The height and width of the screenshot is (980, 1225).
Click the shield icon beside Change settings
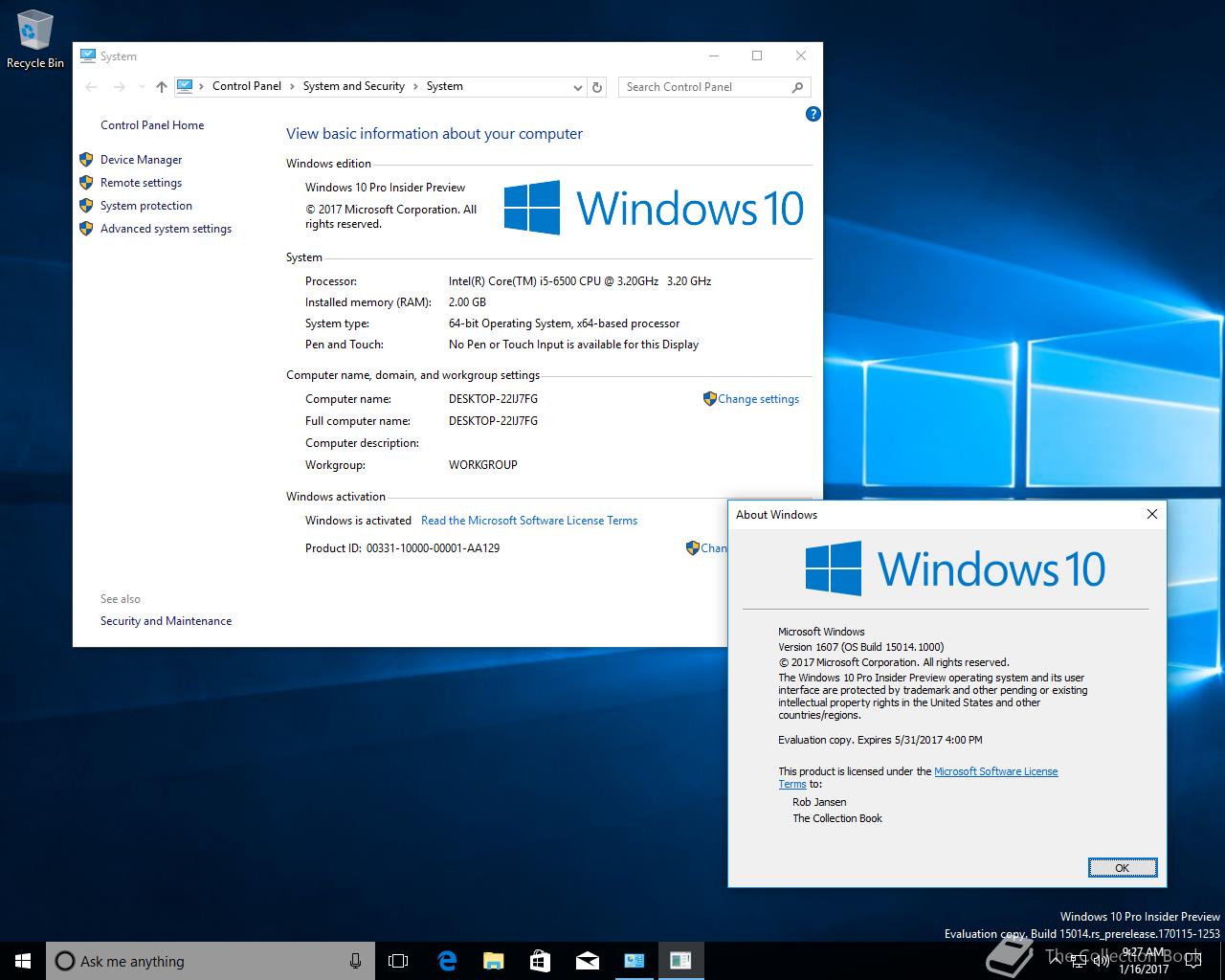[709, 399]
